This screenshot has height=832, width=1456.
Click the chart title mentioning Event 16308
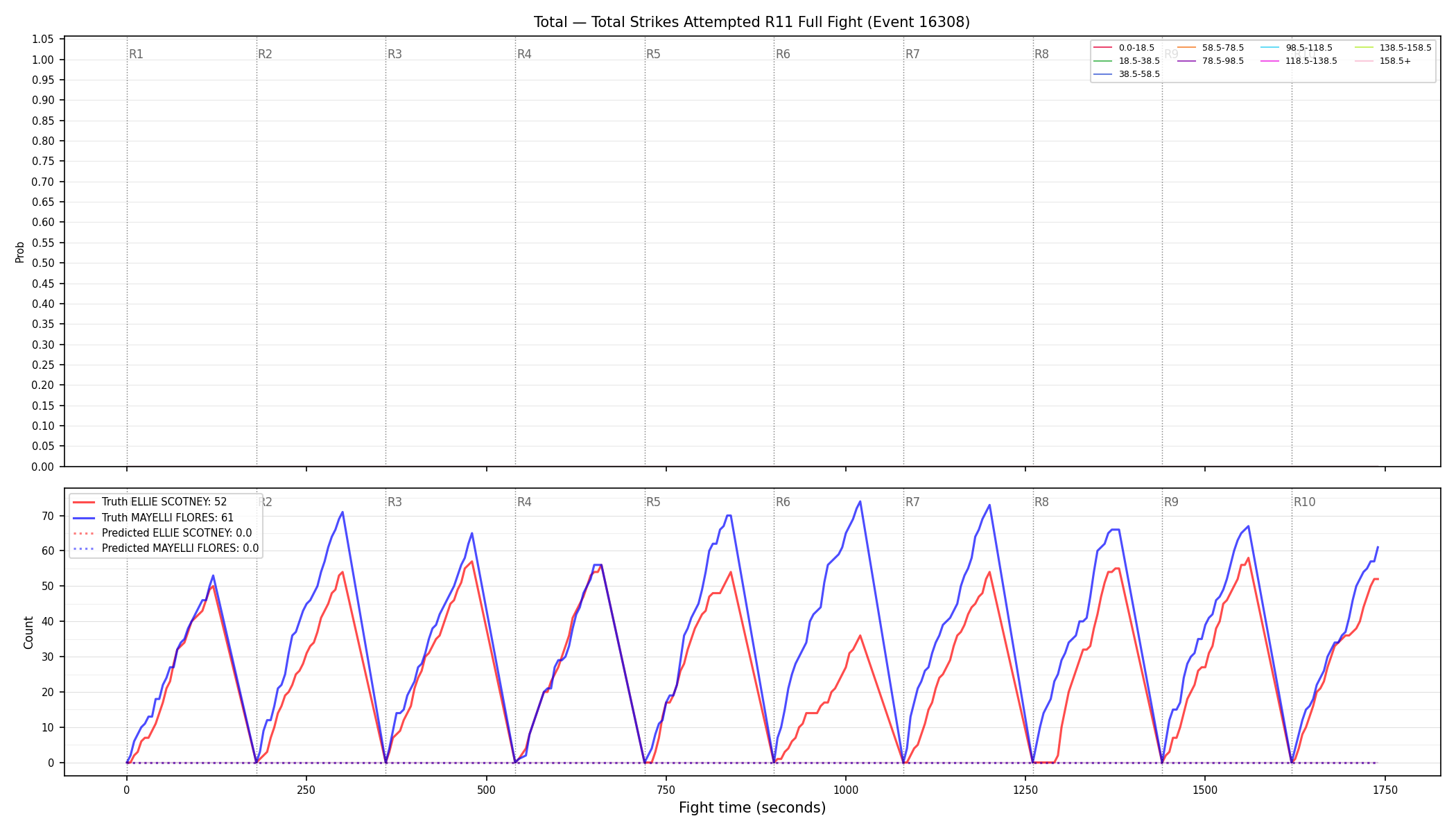pos(752,22)
